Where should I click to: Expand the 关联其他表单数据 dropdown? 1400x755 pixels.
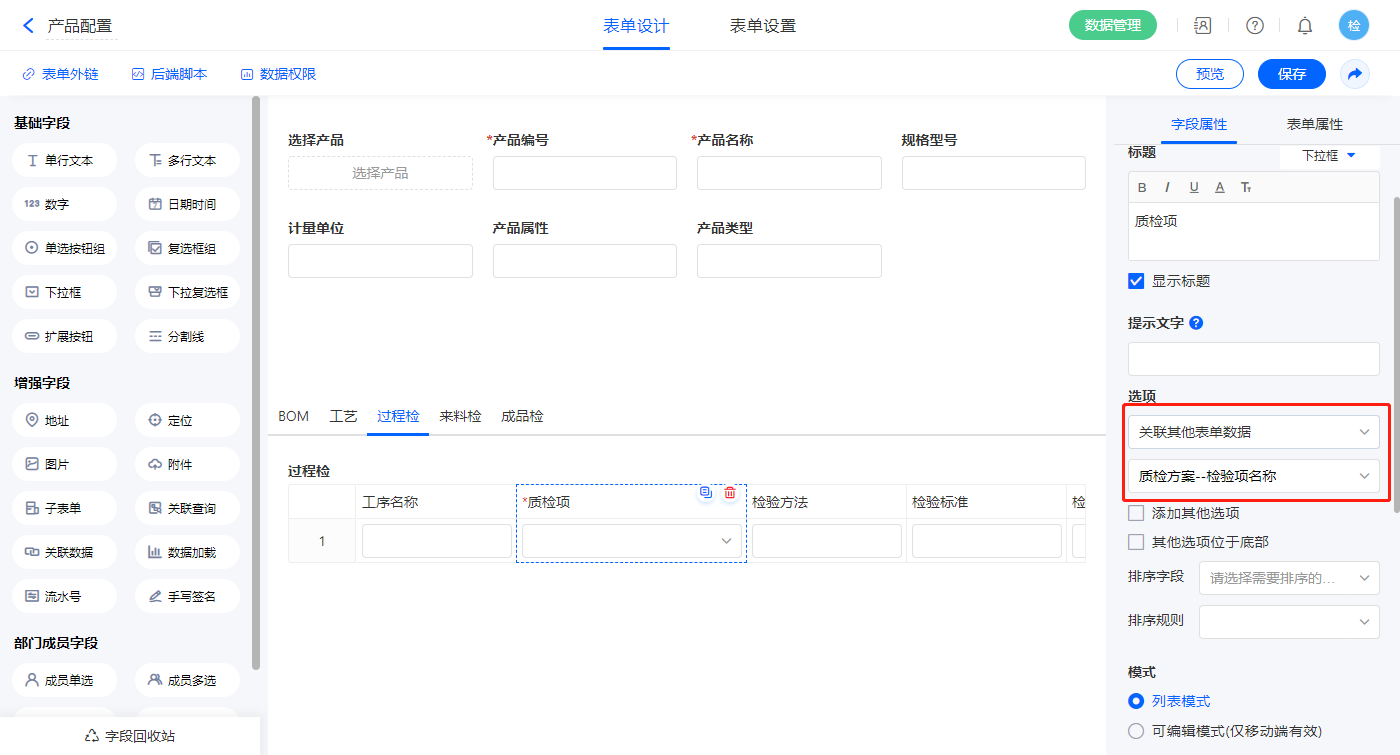(x=1253, y=432)
